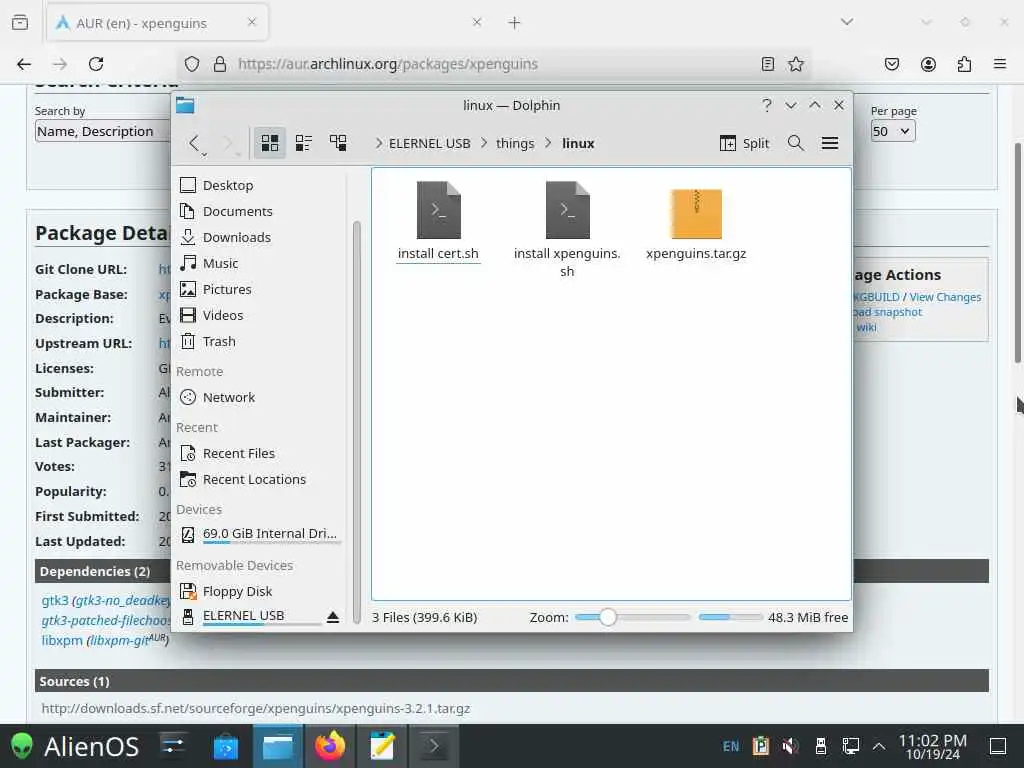Show site security padlock info

click(x=220, y=64)
